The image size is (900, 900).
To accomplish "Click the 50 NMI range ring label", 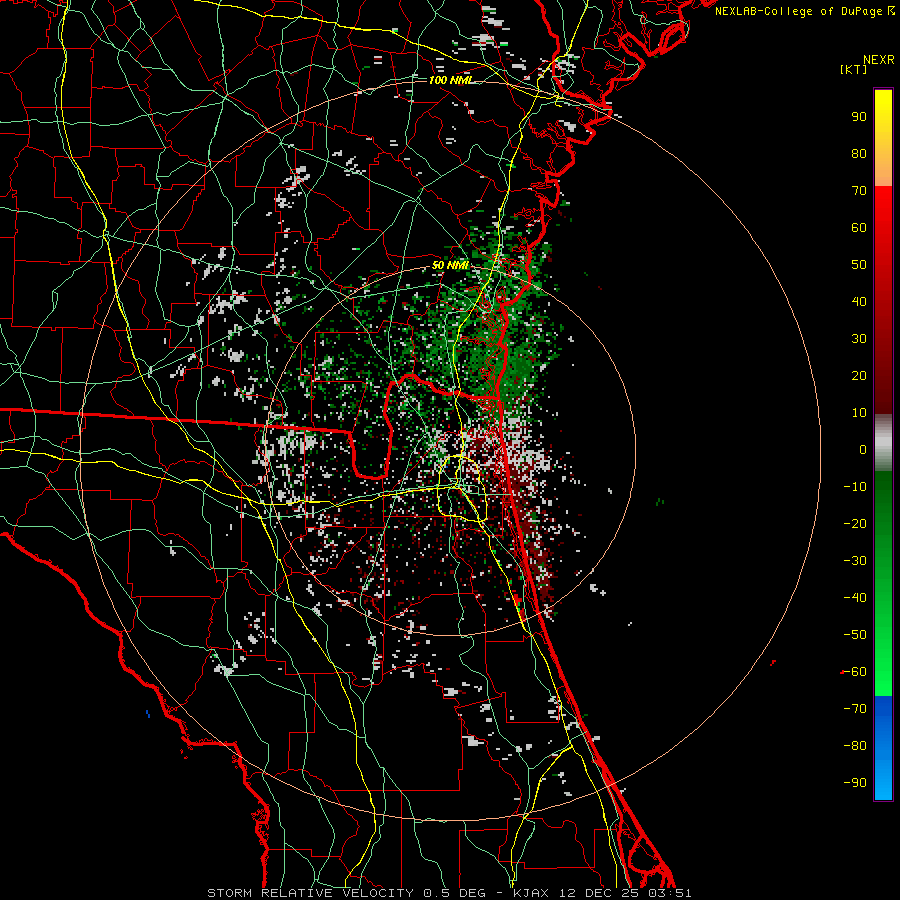I will [451, 265].
